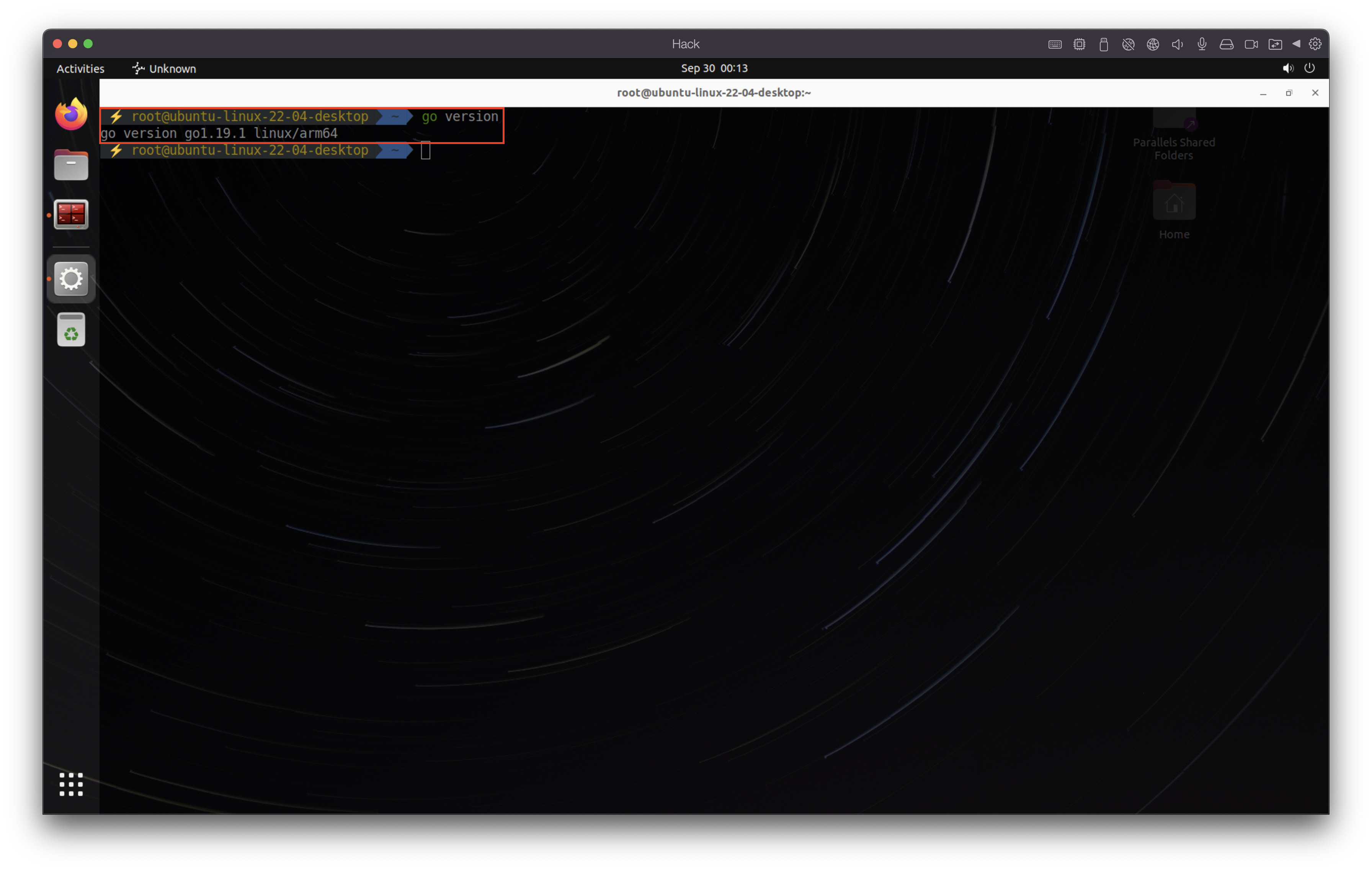1372x871 pixels.
Task: Collapse the toolbar with the triangle arrow
Action: (x=1296, y=44)
